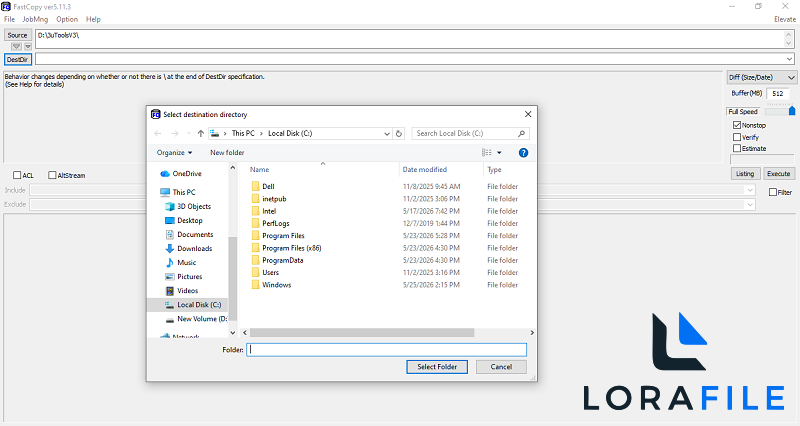Uncheck the Nonstop checkbox

(x=737, y=125)
